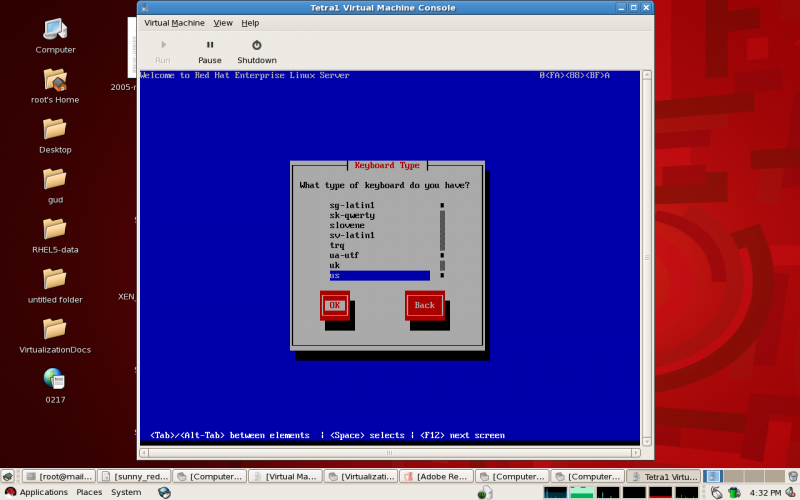Viewport: 800px width, 500px height.
Task: Click the Pause toolbar icon
Action: [210, 45]
